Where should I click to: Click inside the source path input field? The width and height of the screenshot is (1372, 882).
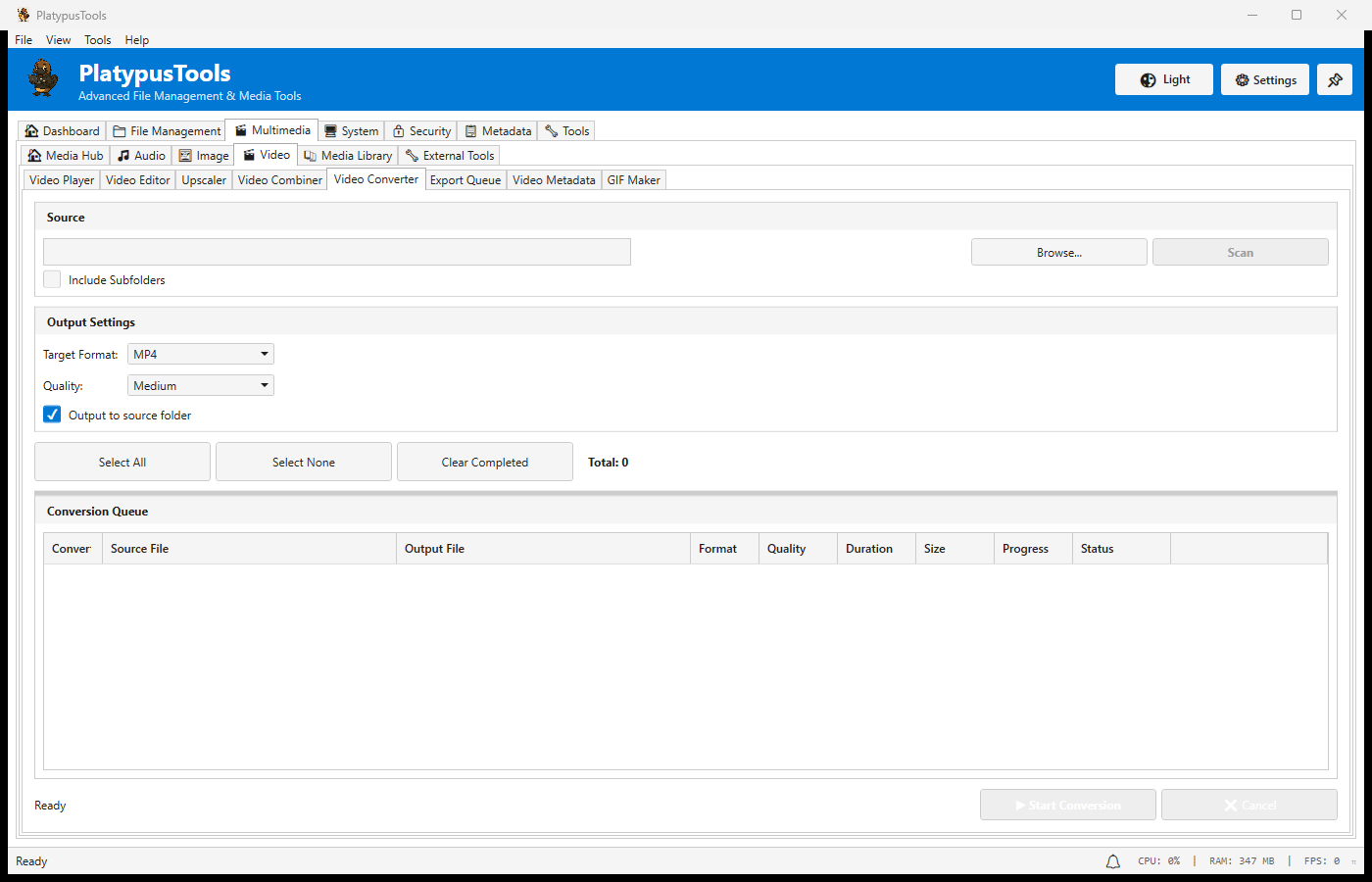(x=336, y=252)
